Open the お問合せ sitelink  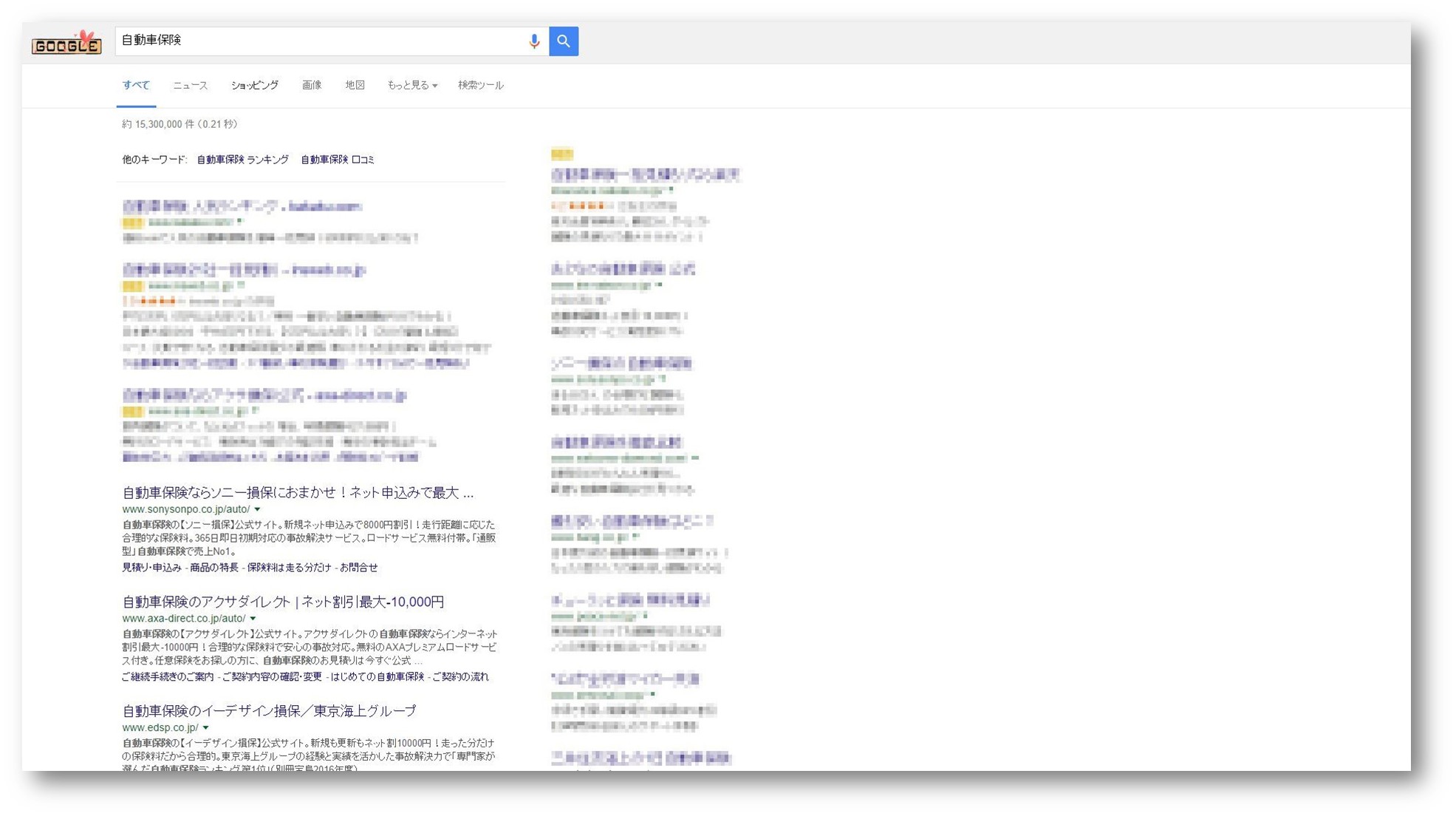point(359,568)
